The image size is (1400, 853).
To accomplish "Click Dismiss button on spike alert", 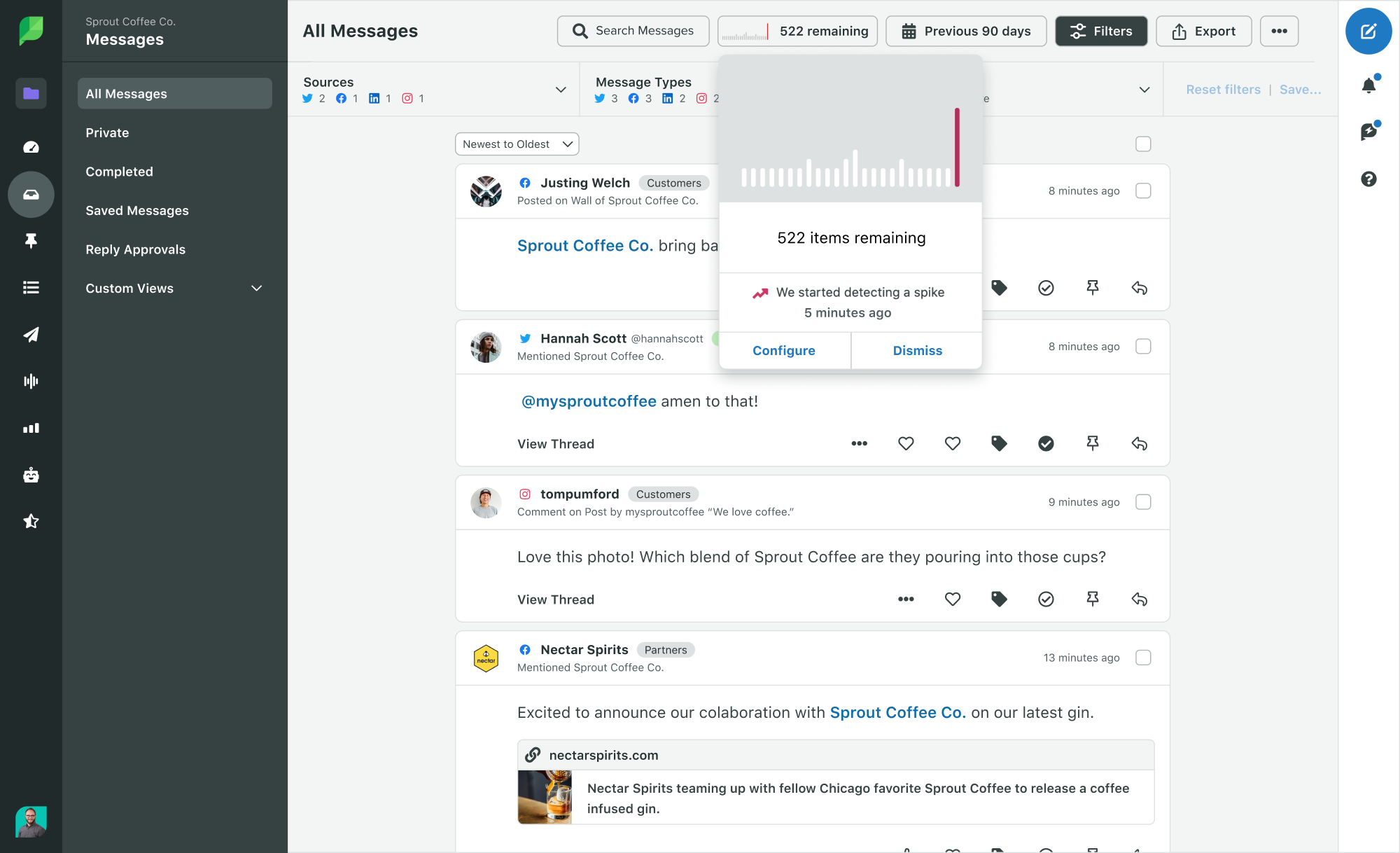I will (x=917, y=350).
